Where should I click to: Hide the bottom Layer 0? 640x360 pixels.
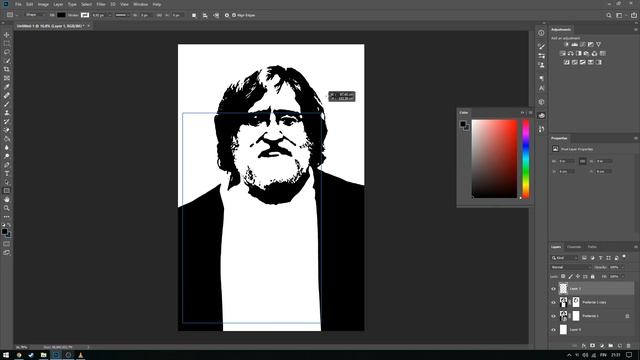click(553, 330)
